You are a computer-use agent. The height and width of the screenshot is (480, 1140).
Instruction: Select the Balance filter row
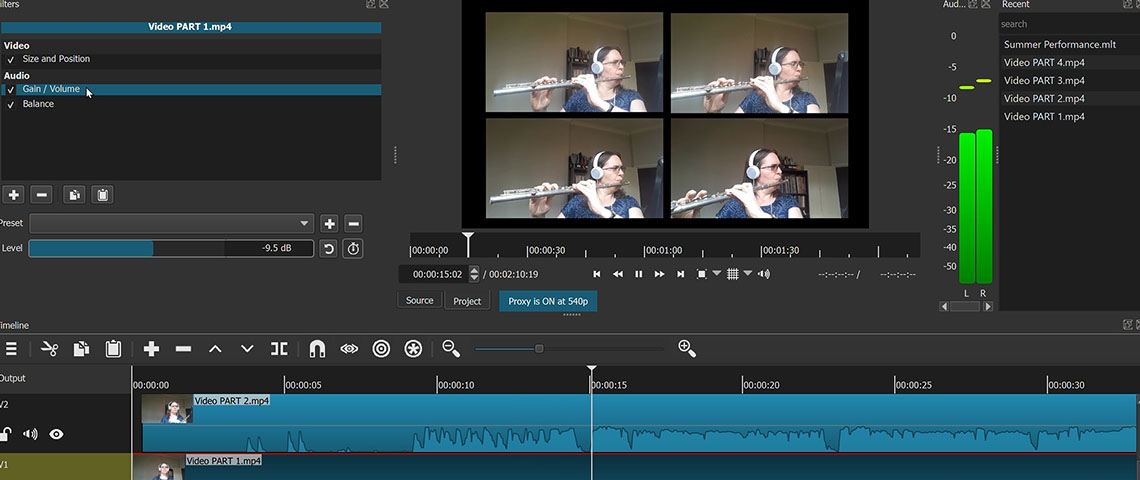(191, 105)
